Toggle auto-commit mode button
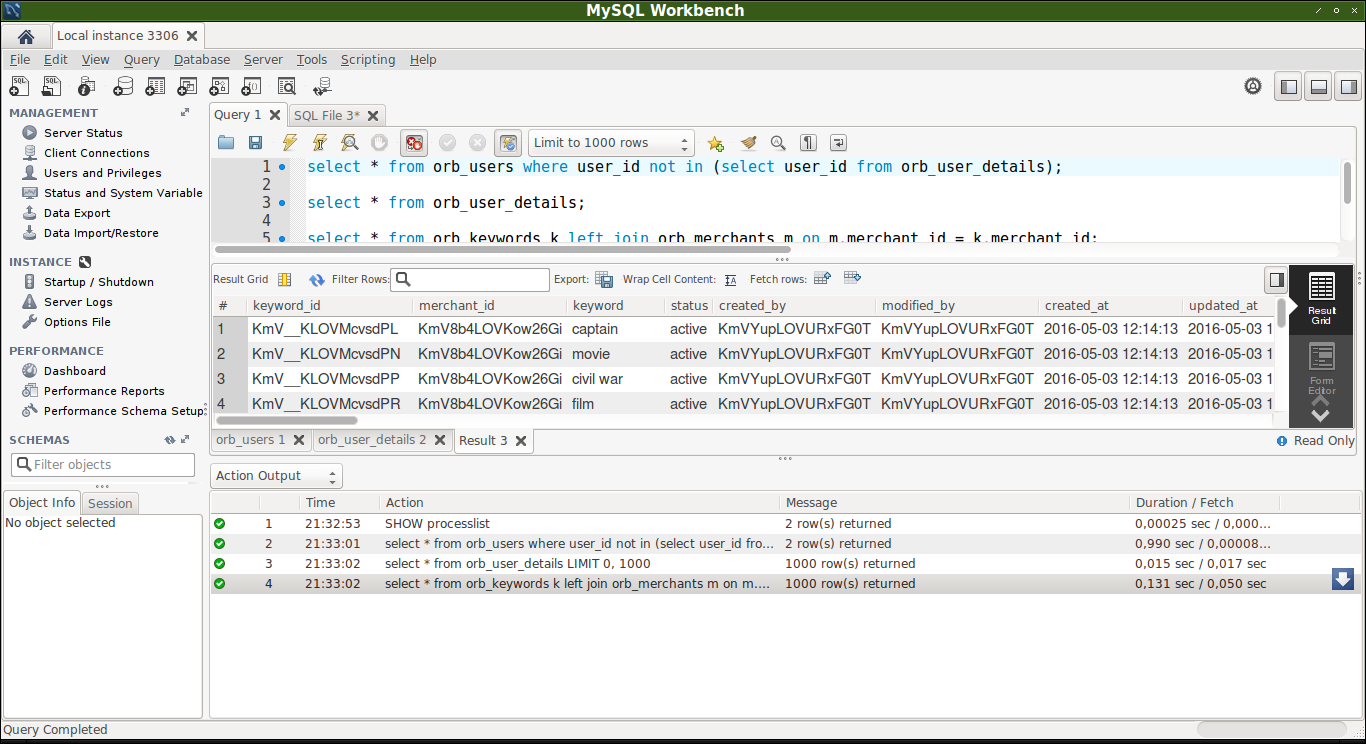Viewport: 1366px width, 744px height. point(508,143)
